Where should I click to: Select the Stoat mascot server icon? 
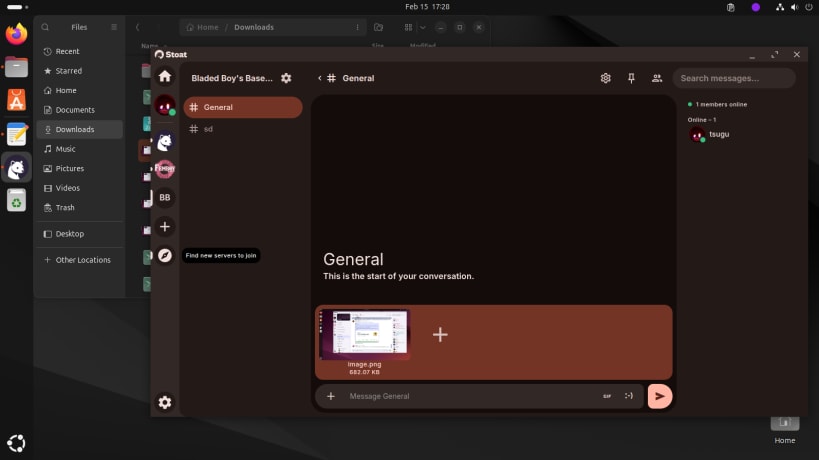point(165,141)
